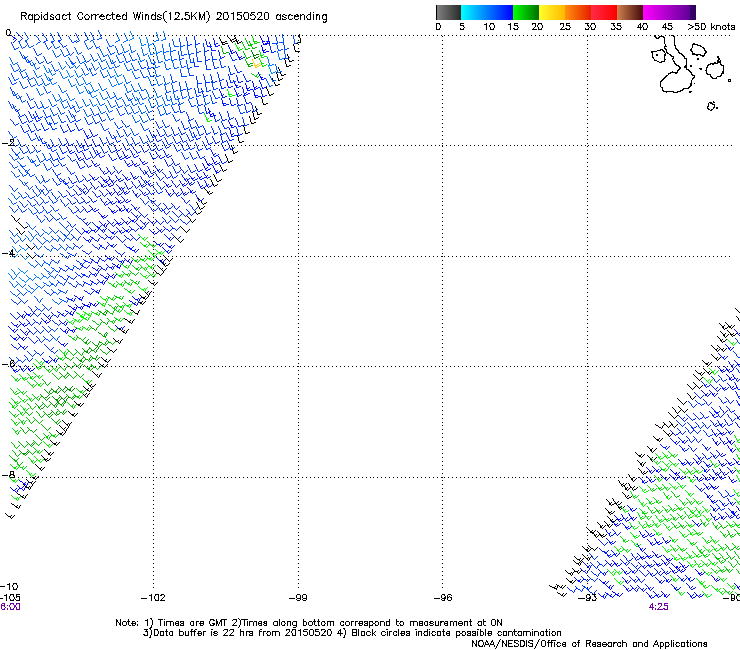Click the '-93' longitude label

[x=588, y=598]
